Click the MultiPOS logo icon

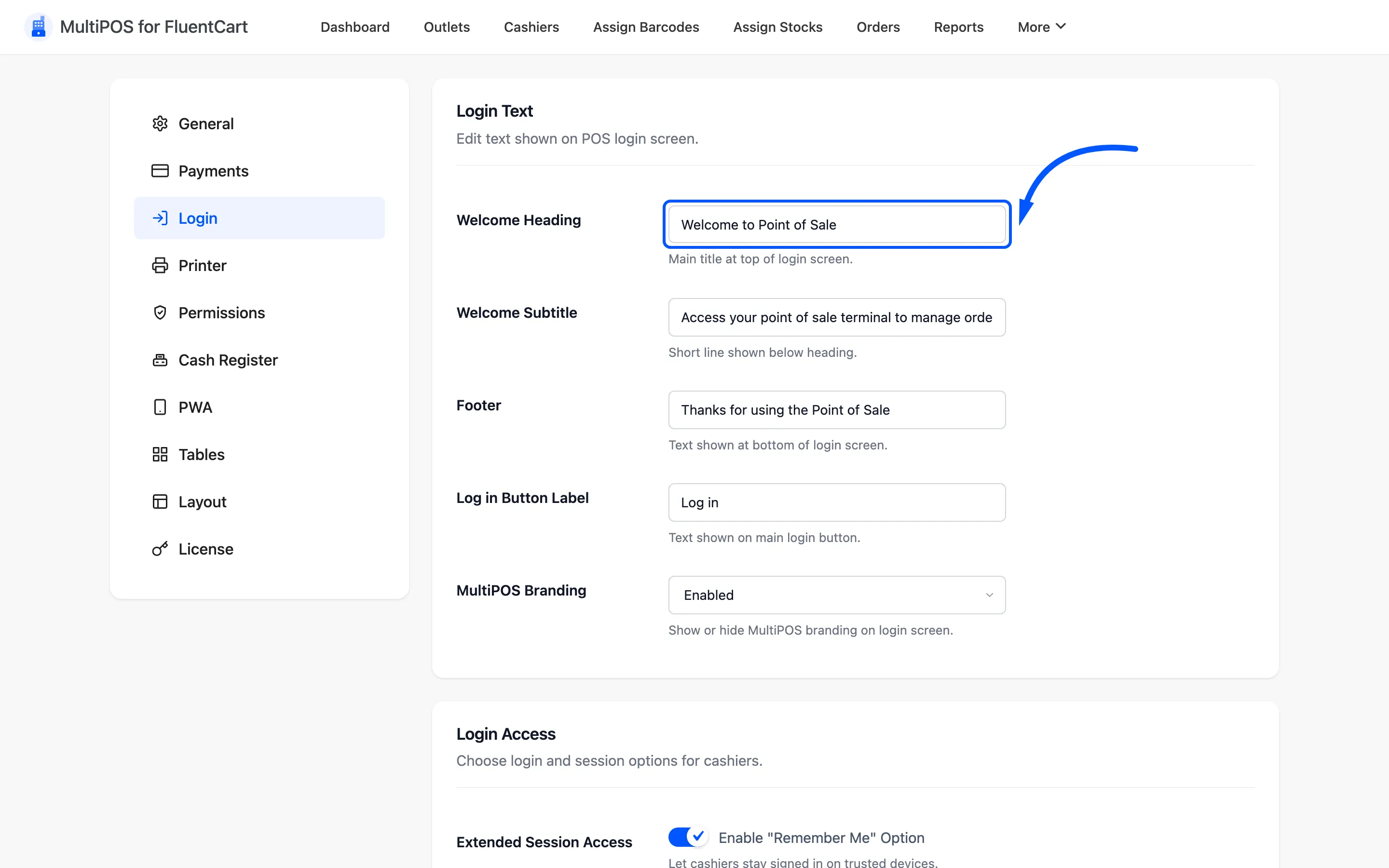click(39, 27)
